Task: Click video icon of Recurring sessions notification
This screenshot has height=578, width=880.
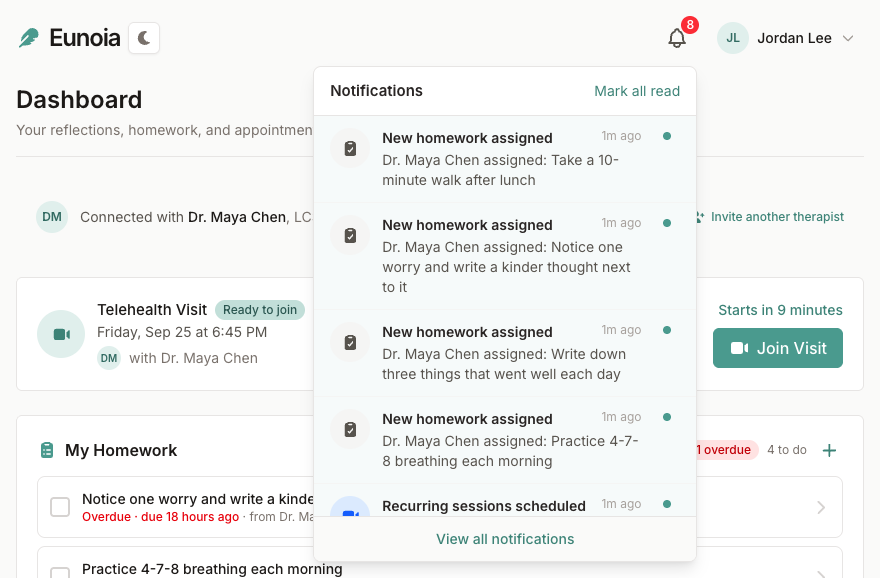Action: (350, 508)
